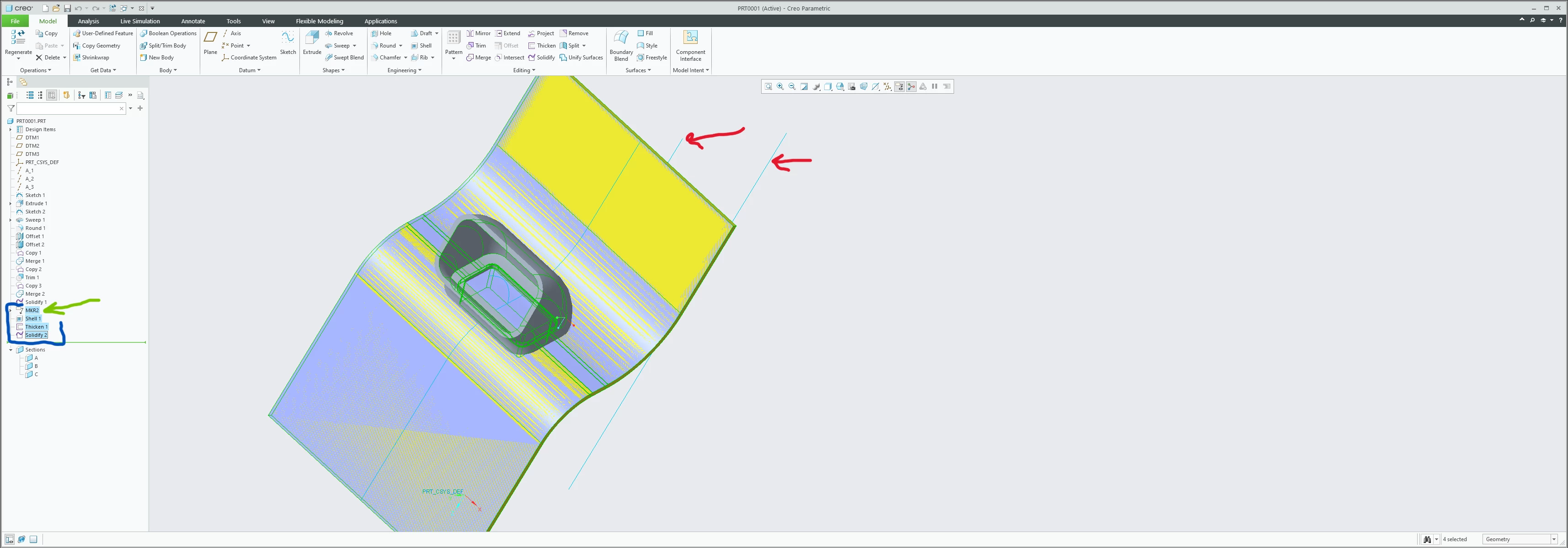Image resolution: width=1568 pixels, height=548 pixels.
Task: Expand the Extrude 1 tree node
Action: [11, 203]
